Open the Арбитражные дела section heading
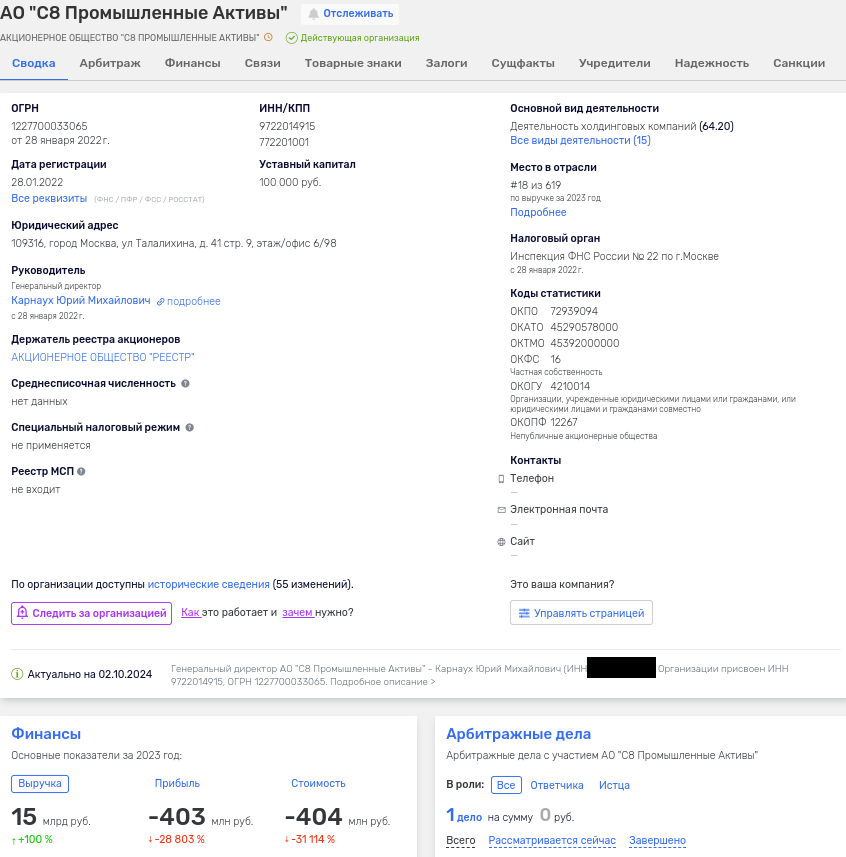Screen dimensions: 846x857 click(519, 734)
